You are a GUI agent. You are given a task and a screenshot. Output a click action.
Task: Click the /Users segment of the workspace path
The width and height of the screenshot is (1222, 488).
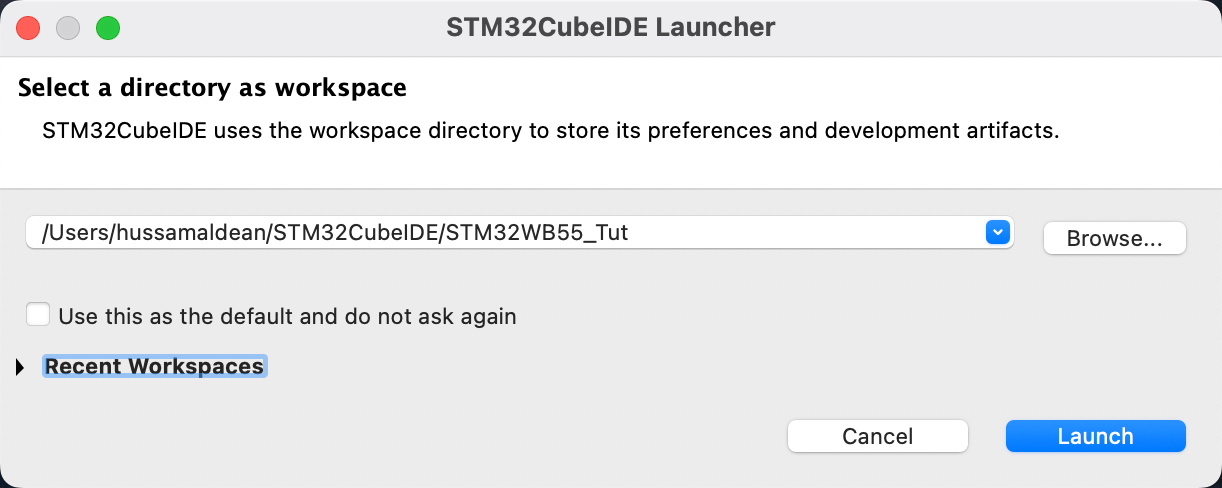69,233
